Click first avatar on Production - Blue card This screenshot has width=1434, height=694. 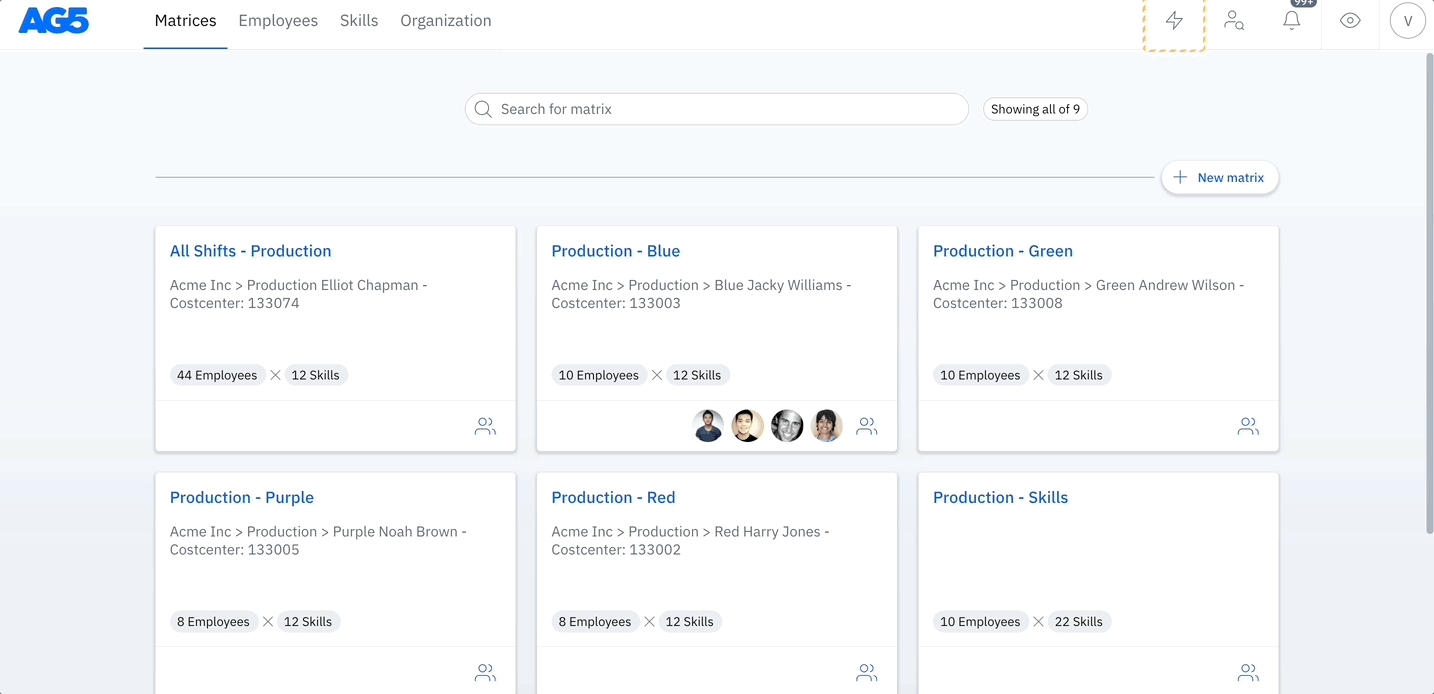[x=708, y=426]
